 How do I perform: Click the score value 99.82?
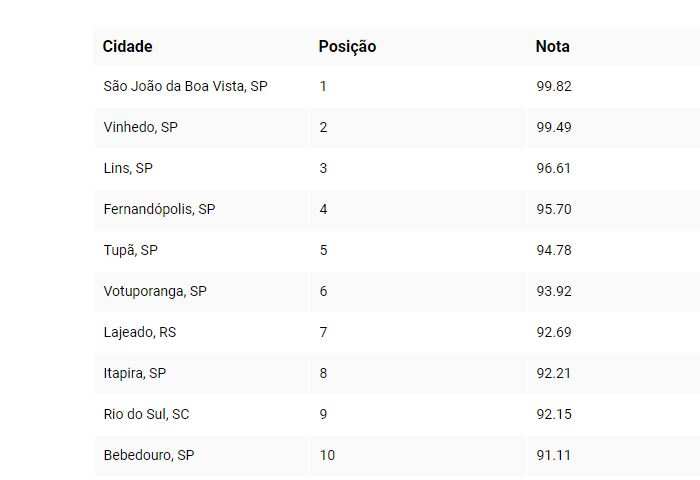[x=554, y=86]
